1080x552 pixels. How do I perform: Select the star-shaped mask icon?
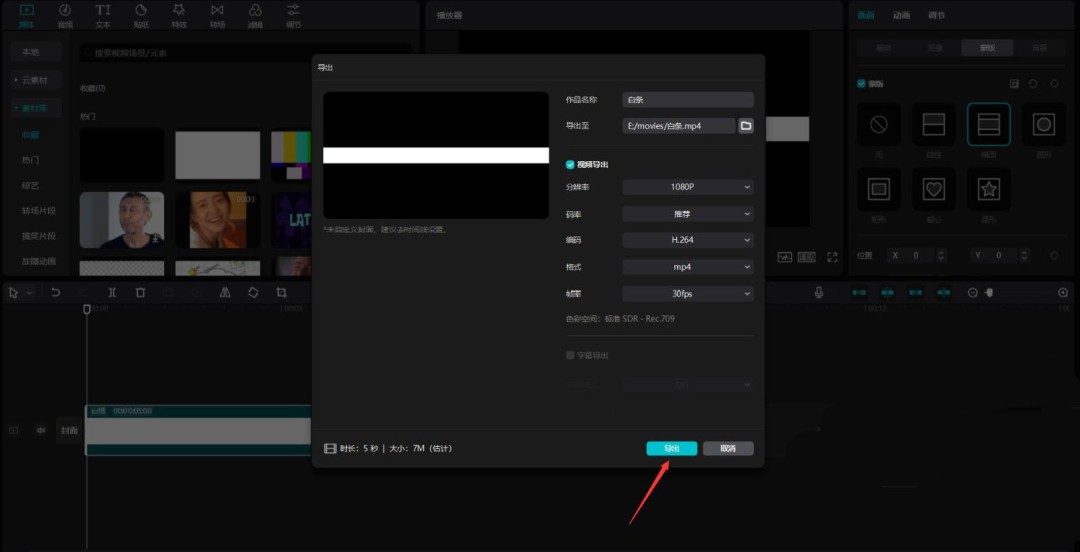click(988, 188)
